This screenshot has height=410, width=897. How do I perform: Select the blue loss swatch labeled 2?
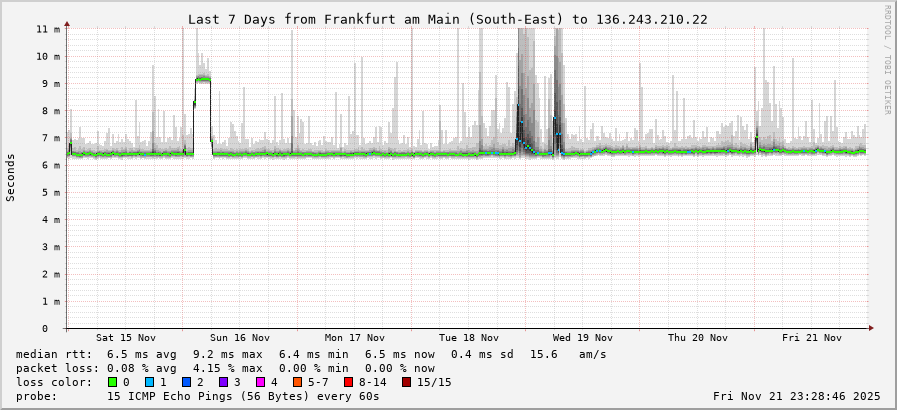(186, 382)
